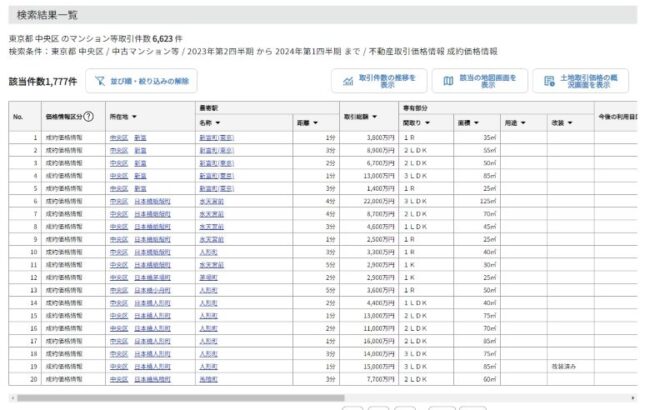
Task: Open the 水天宮前 station link in row 7
Action: (x=211, y=214)
